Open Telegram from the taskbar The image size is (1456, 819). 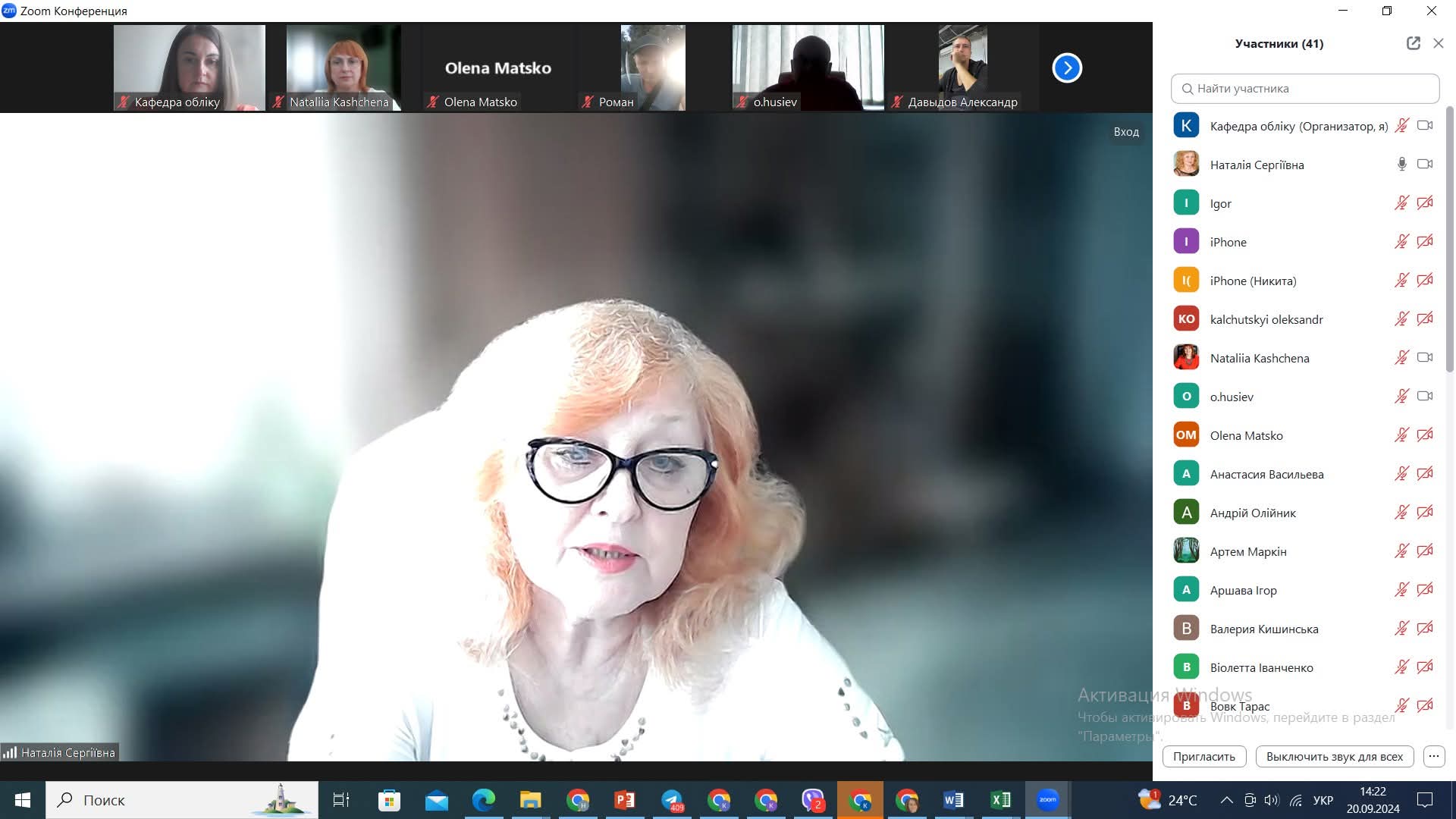pyautogui.click(x=672, y=800)
